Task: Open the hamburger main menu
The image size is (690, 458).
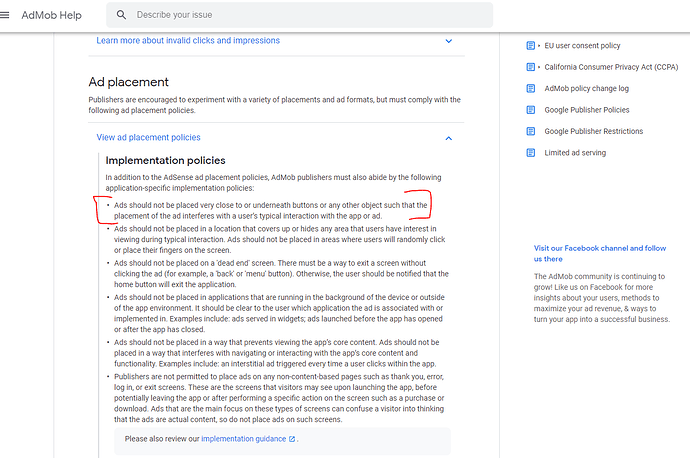Action: pyautogui.click(x=4, y=15)
